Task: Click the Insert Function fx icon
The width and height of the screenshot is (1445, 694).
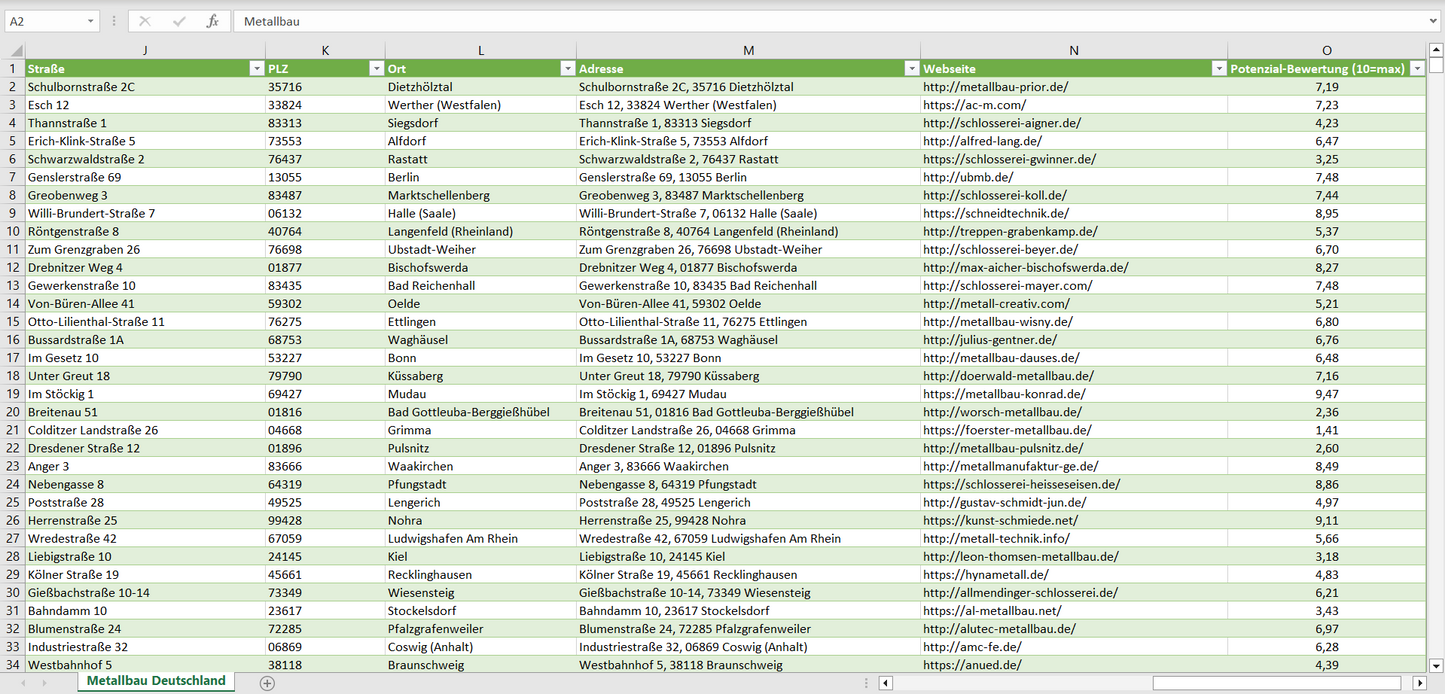Action: pos(212,21)
